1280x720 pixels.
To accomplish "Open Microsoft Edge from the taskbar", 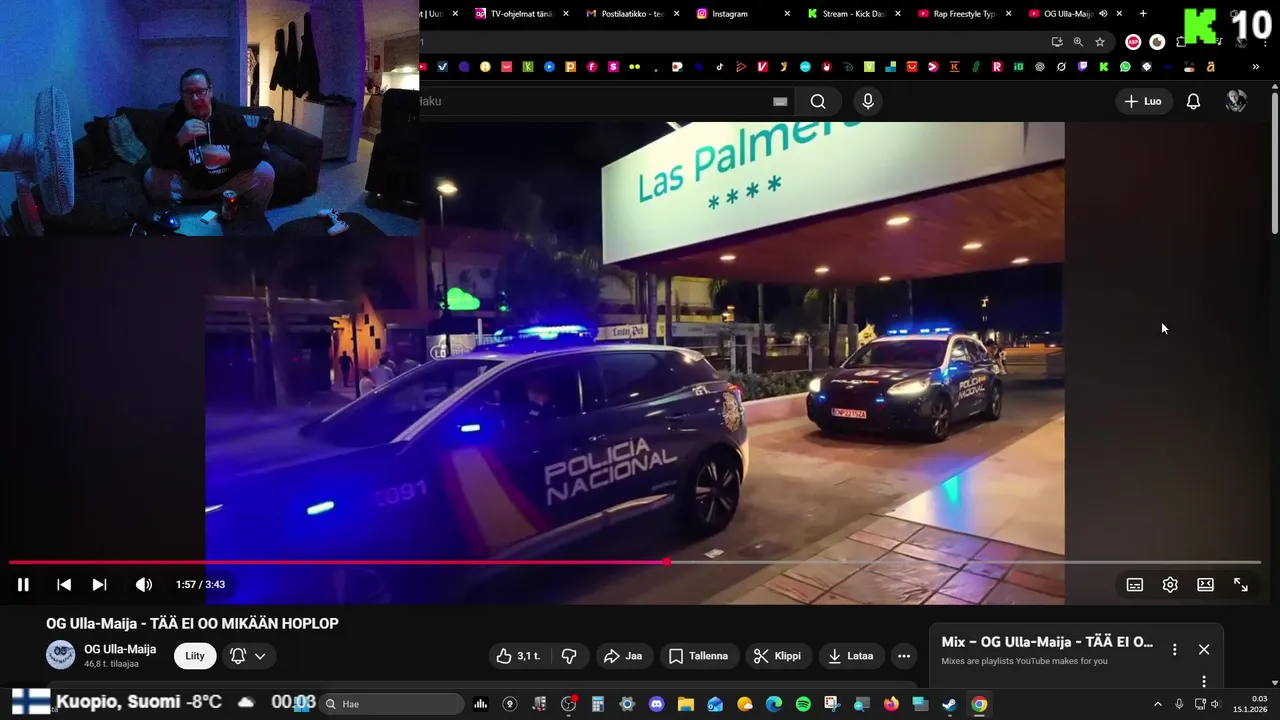I will (x=773, y=704).
